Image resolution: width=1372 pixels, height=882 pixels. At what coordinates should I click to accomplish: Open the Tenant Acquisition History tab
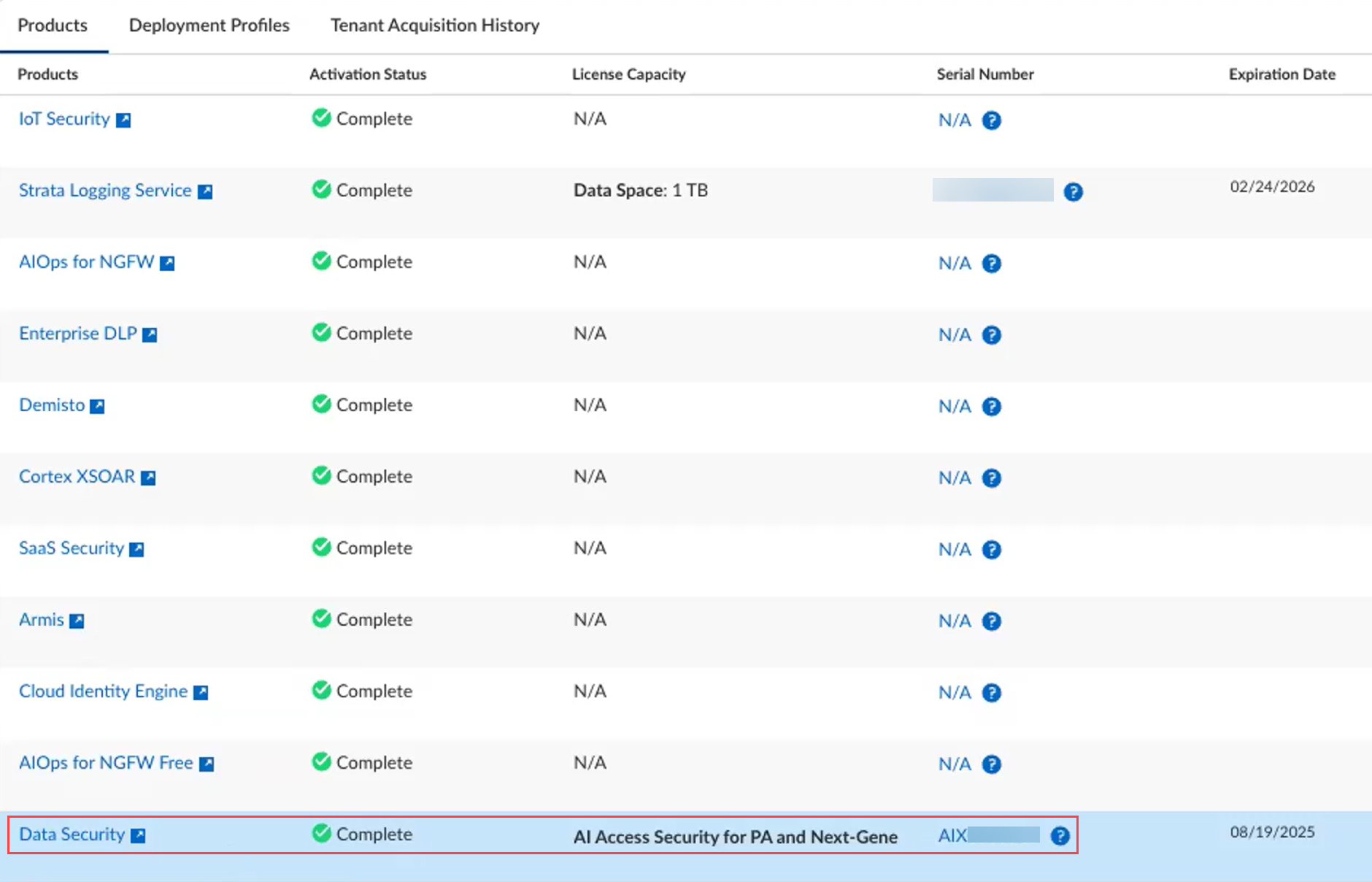click(434, 26)
